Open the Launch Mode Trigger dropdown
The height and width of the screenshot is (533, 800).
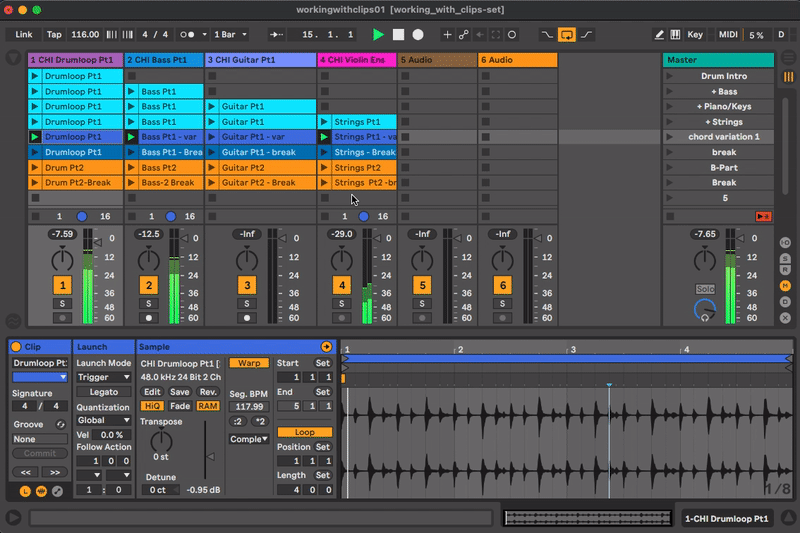point(105,377)
